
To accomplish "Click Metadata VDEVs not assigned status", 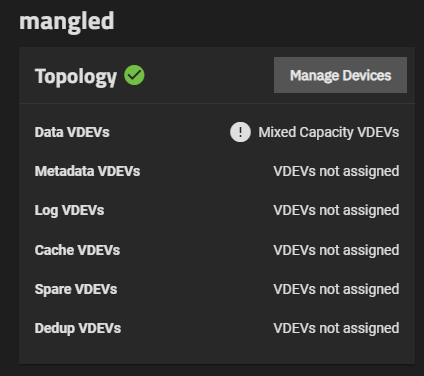I will pyautogui.click(x=336, y=171).
